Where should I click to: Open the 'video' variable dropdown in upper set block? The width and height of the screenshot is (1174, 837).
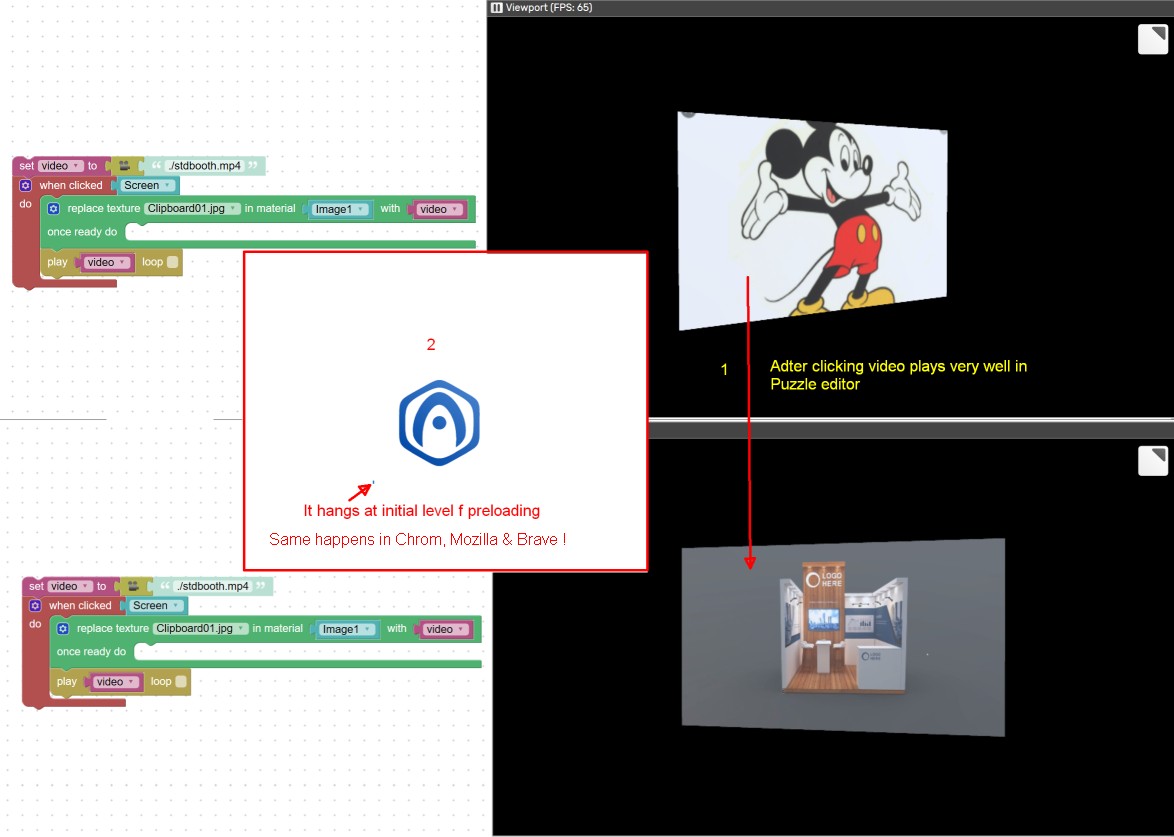(x=61, y=165)
